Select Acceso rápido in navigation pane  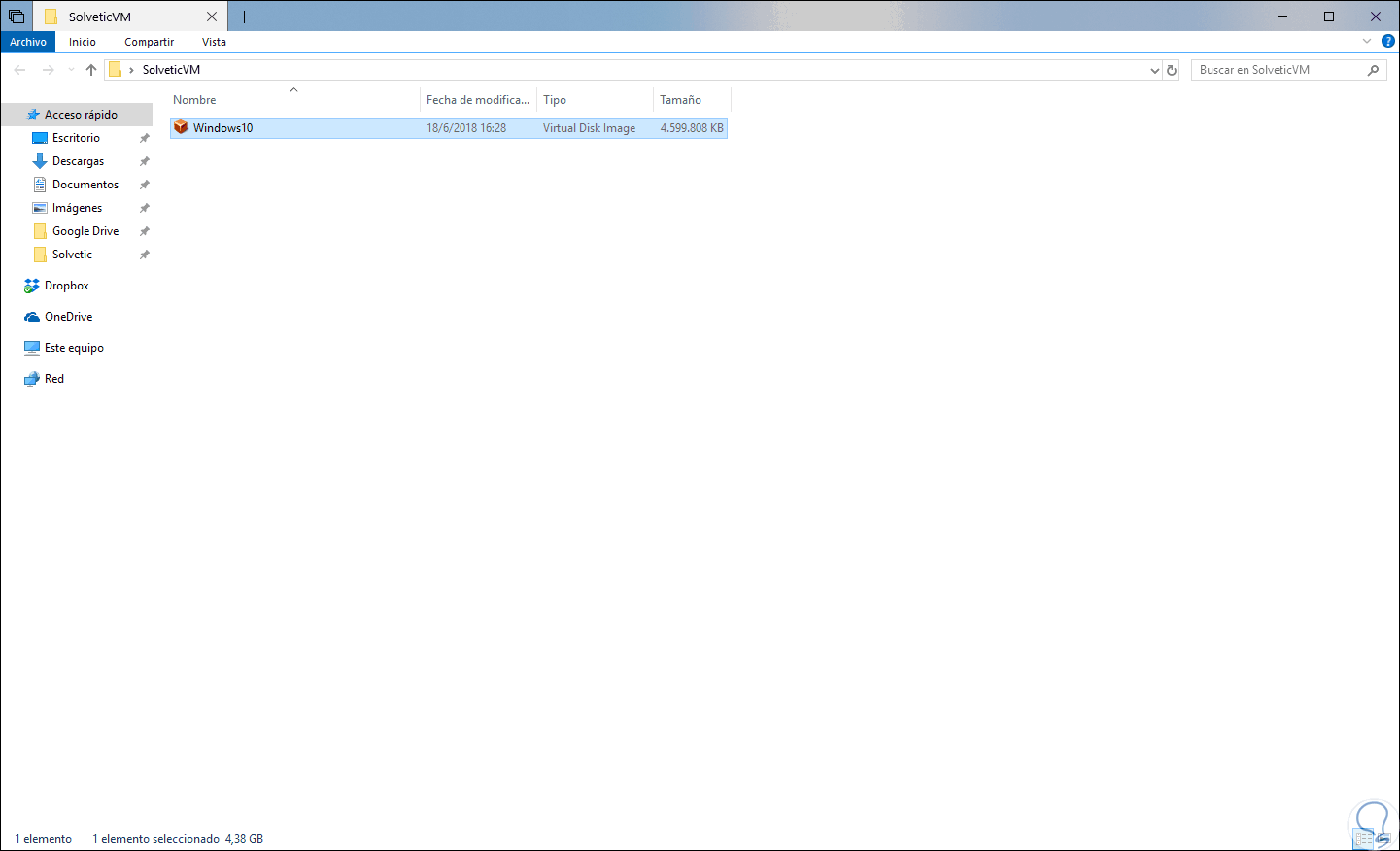[81, 115]
